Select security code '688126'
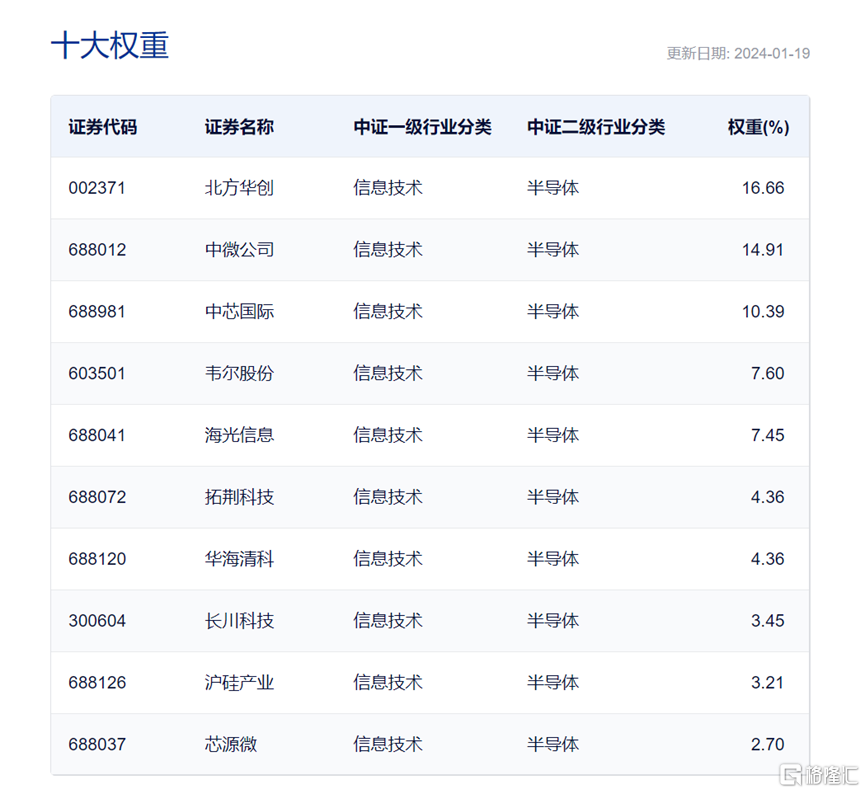This screenshot has height=794, width=865. click(97, 683)
